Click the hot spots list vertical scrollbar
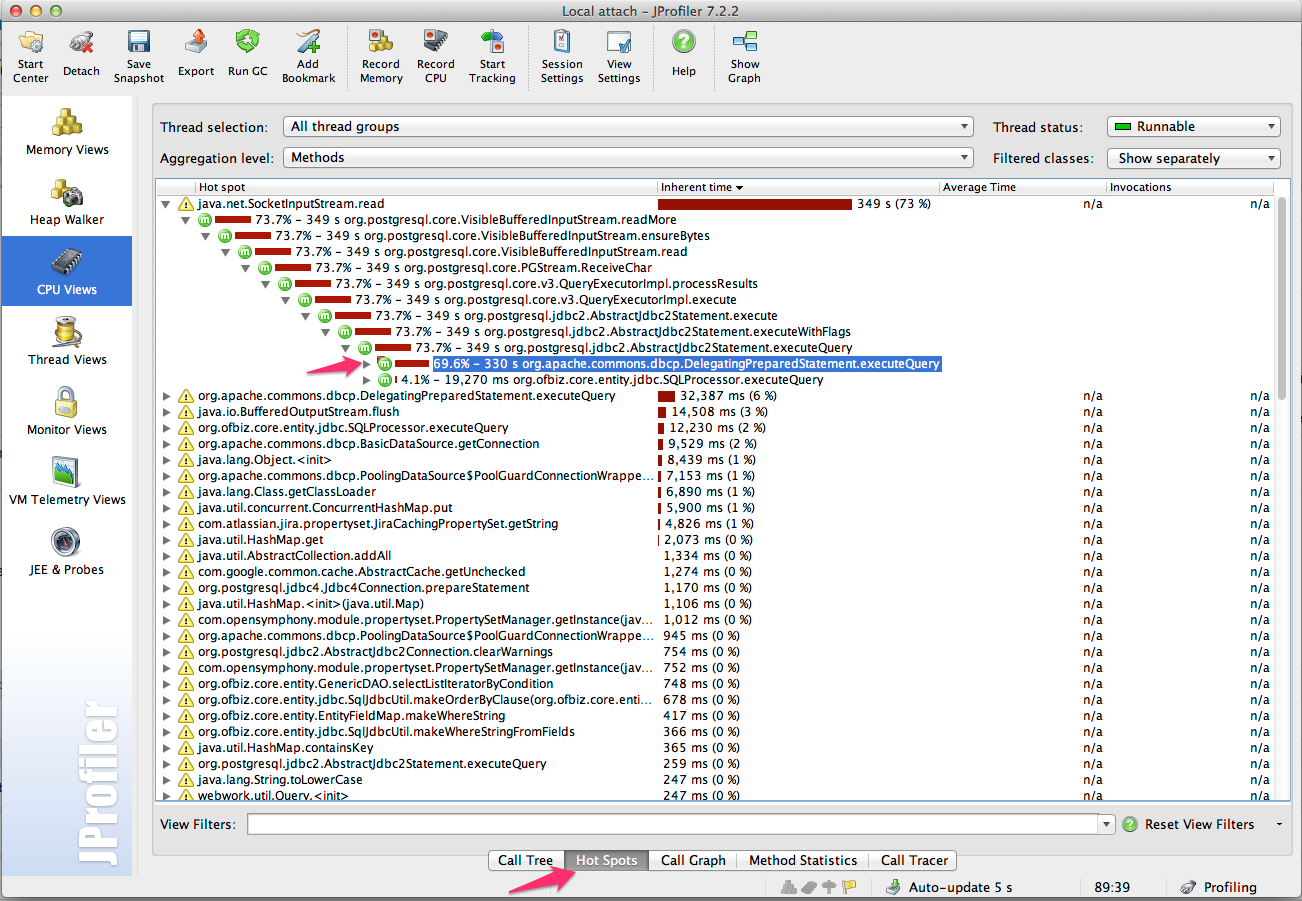 1281,296
